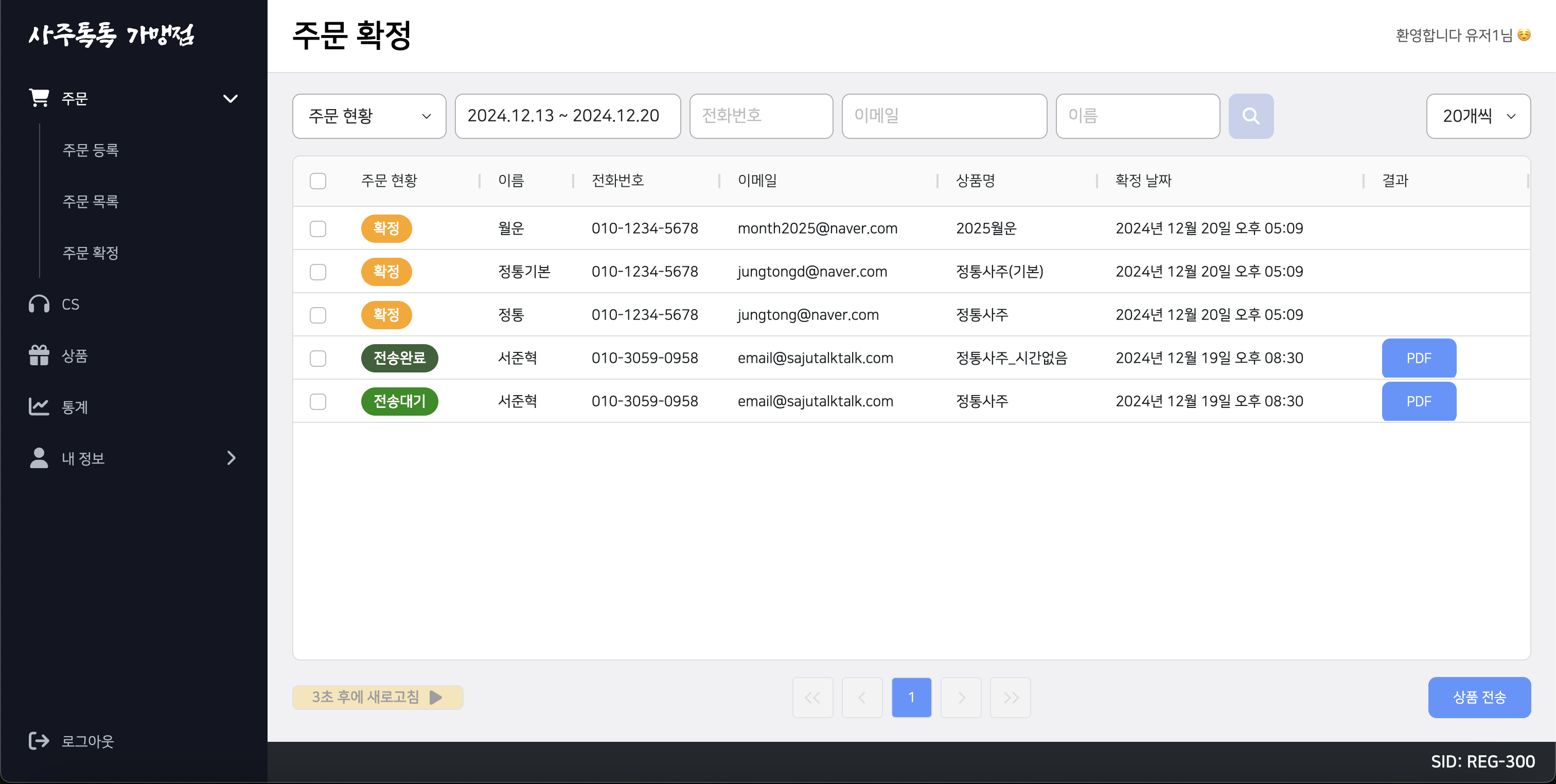Select the CS headset icon

click(38, 304)
